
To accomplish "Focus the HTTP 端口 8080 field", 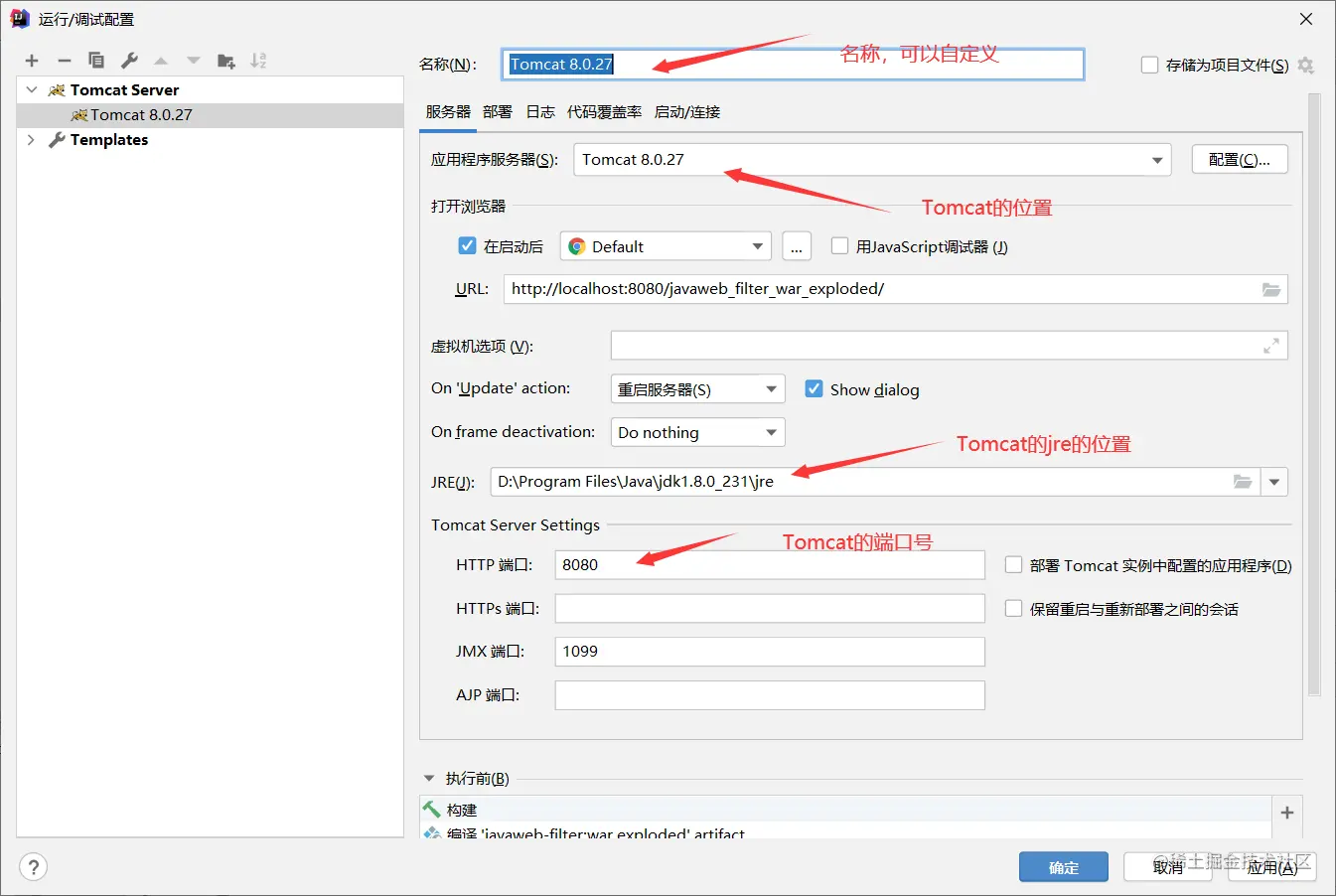I will coord(770,565).
